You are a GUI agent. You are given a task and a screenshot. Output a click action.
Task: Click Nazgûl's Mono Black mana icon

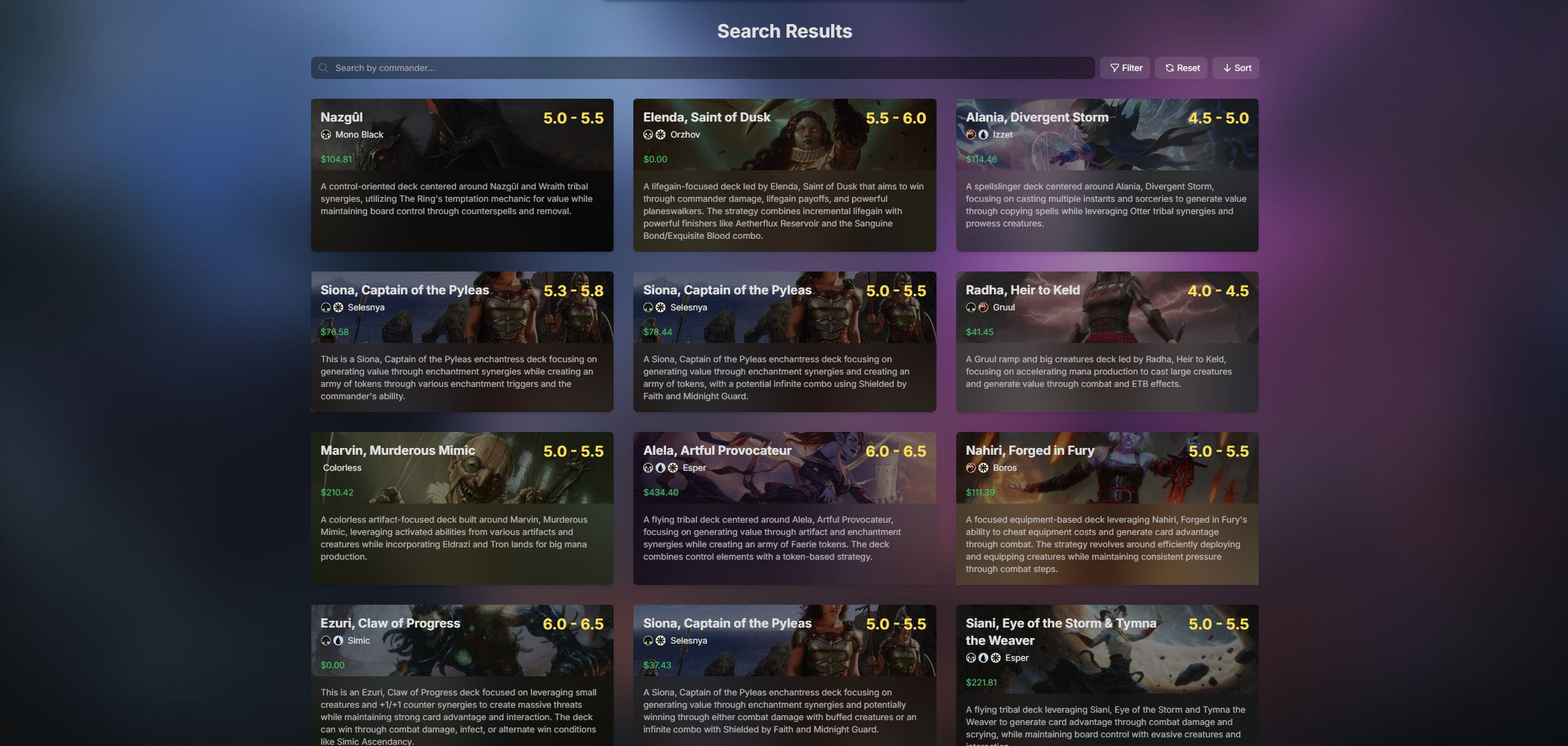[326, 135]
